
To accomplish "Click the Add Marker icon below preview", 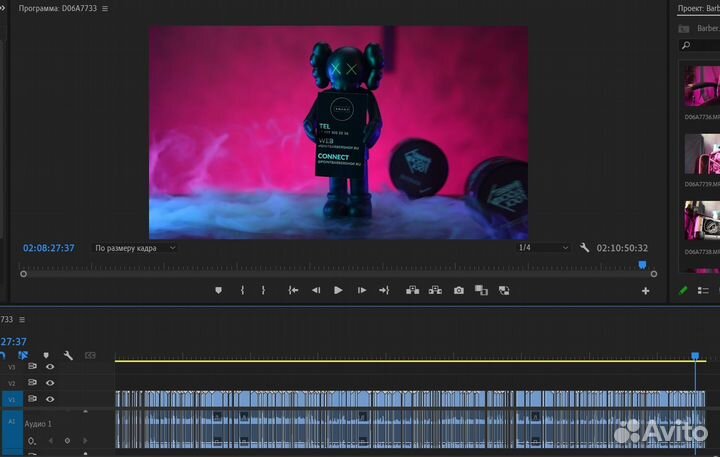I will [218, 291].
